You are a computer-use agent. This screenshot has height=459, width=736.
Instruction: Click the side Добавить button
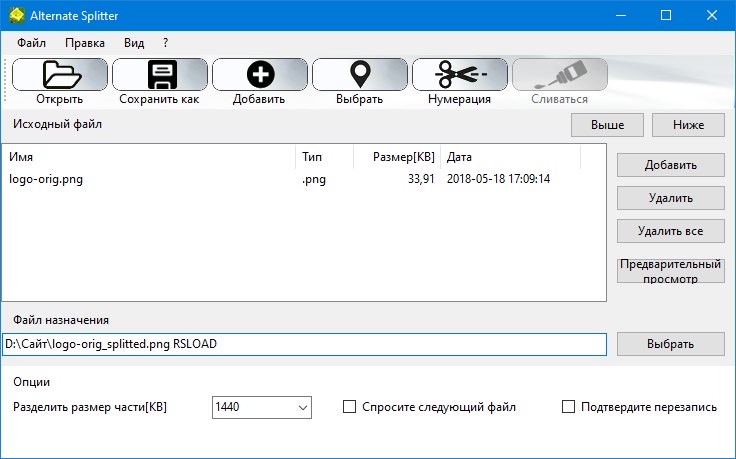tap(671, 165)
